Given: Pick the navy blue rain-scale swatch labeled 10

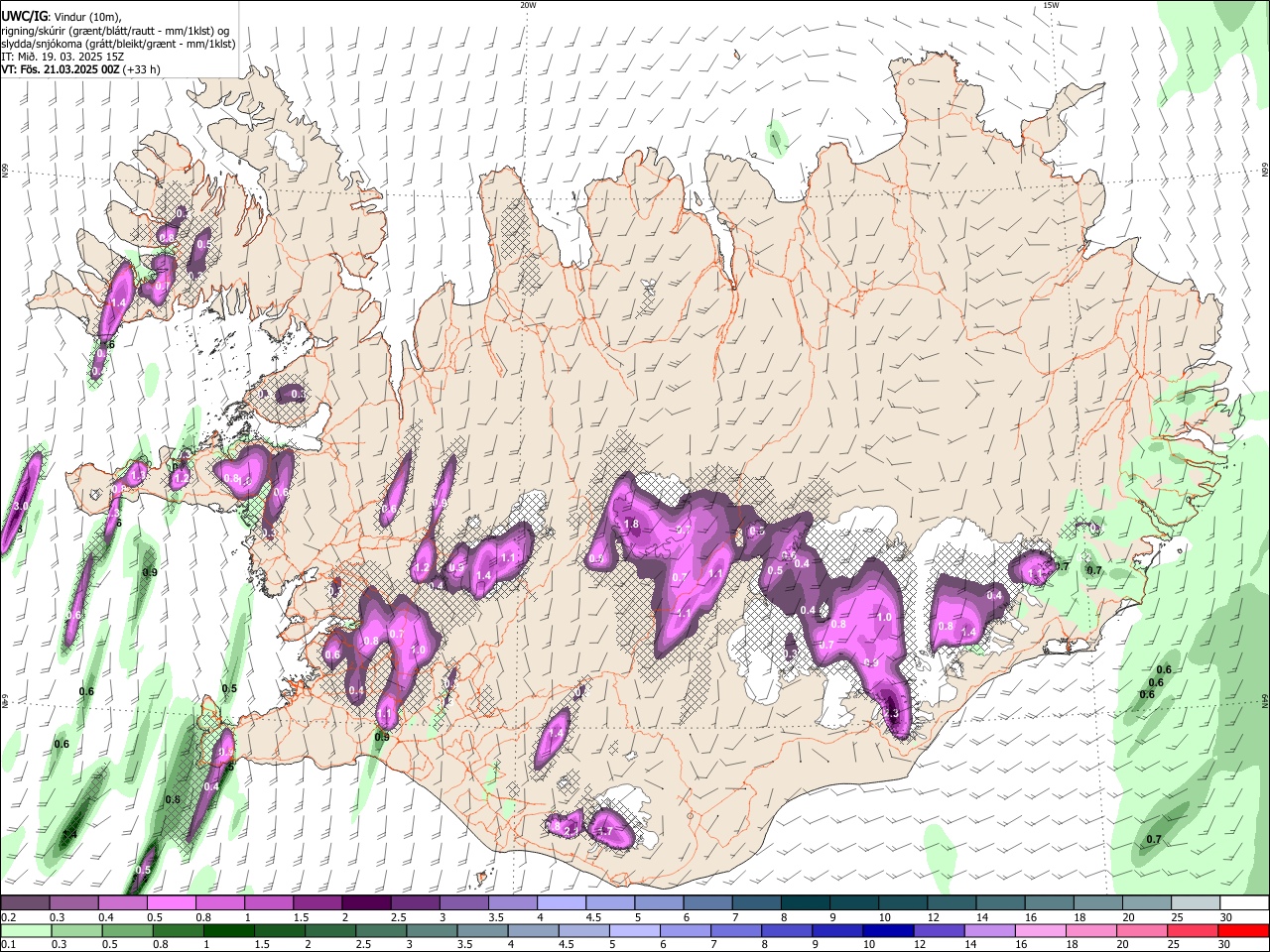Looking at the screenshot, I should pos(886,930).
